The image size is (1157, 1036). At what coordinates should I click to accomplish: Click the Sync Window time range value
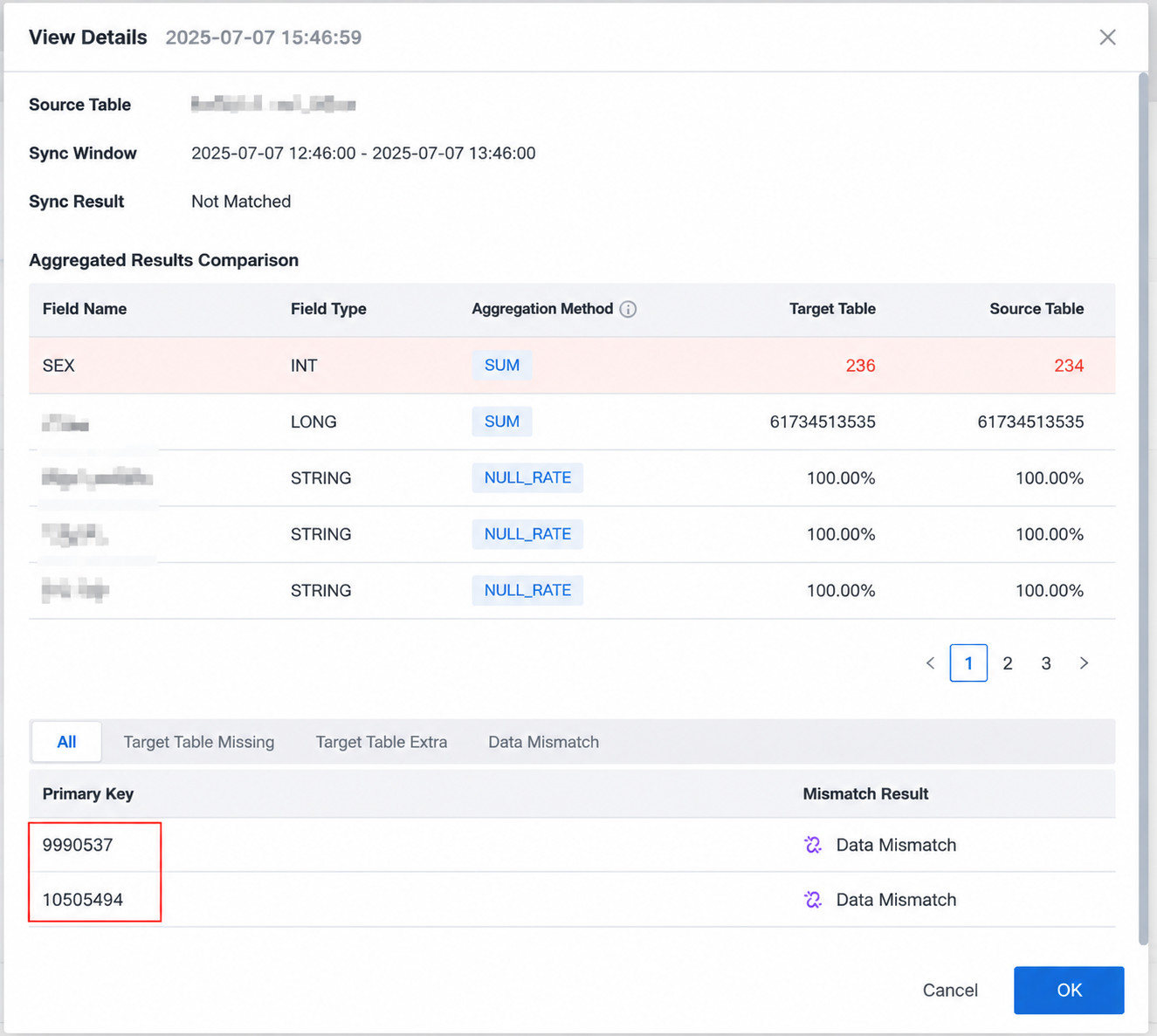tap(363, 154)
